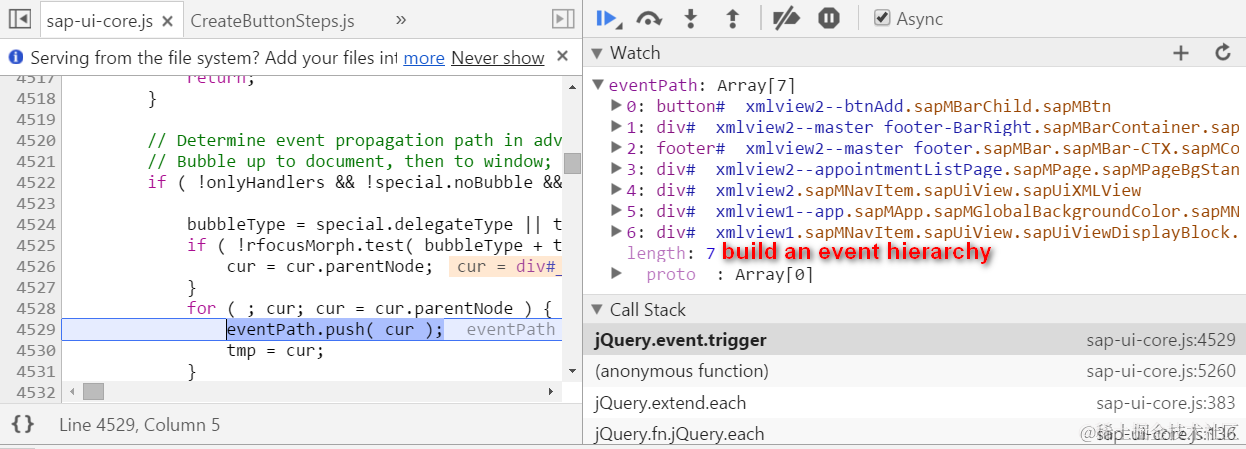Click the vertical code scrollbar thumb

(572, 163)
